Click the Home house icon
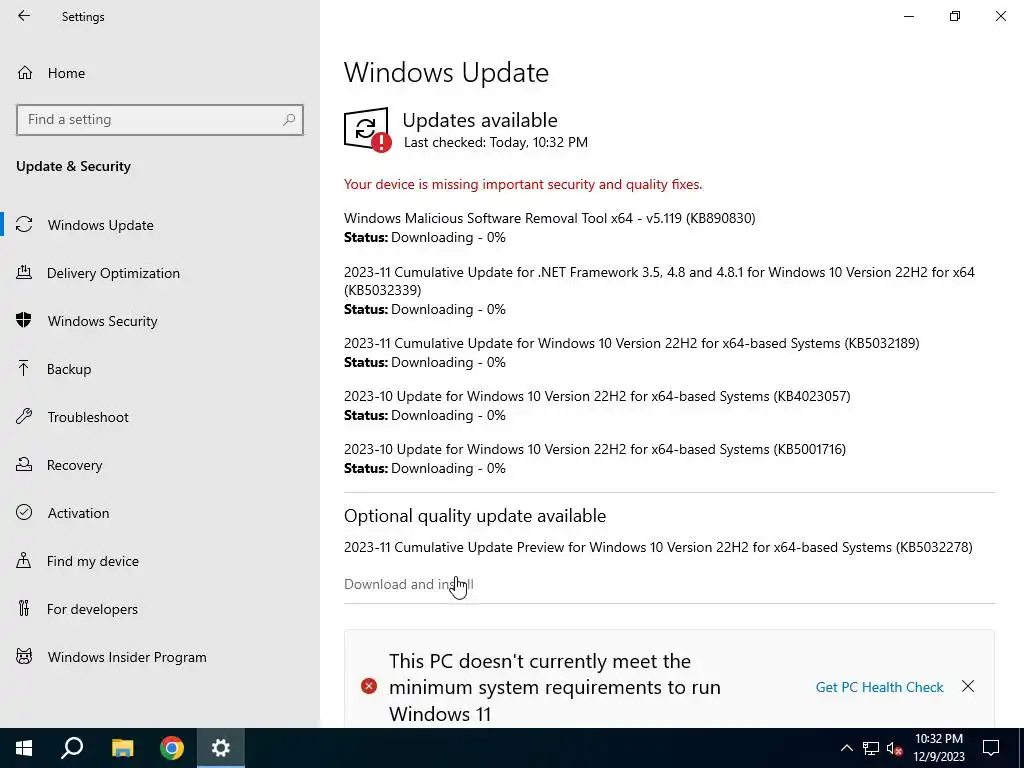Image resolution: width=1024 pixels, height=768 pixels. [x=25, y=72]
